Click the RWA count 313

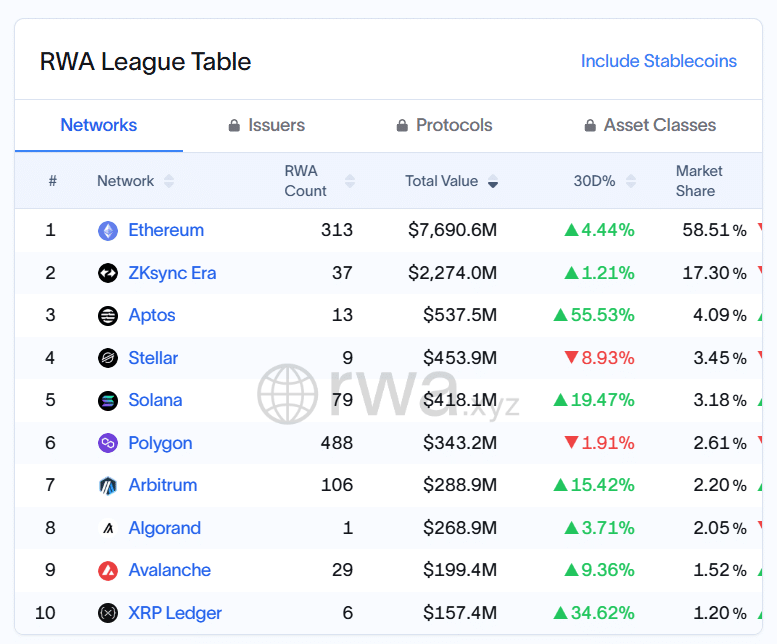pyautogui.click(x=337, y=230)
